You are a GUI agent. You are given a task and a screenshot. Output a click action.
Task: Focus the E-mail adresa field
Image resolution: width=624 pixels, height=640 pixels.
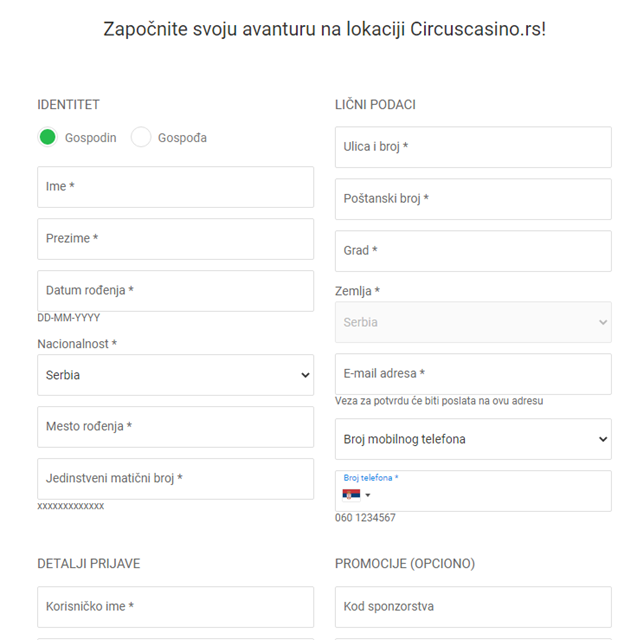(x=473, y=374)
